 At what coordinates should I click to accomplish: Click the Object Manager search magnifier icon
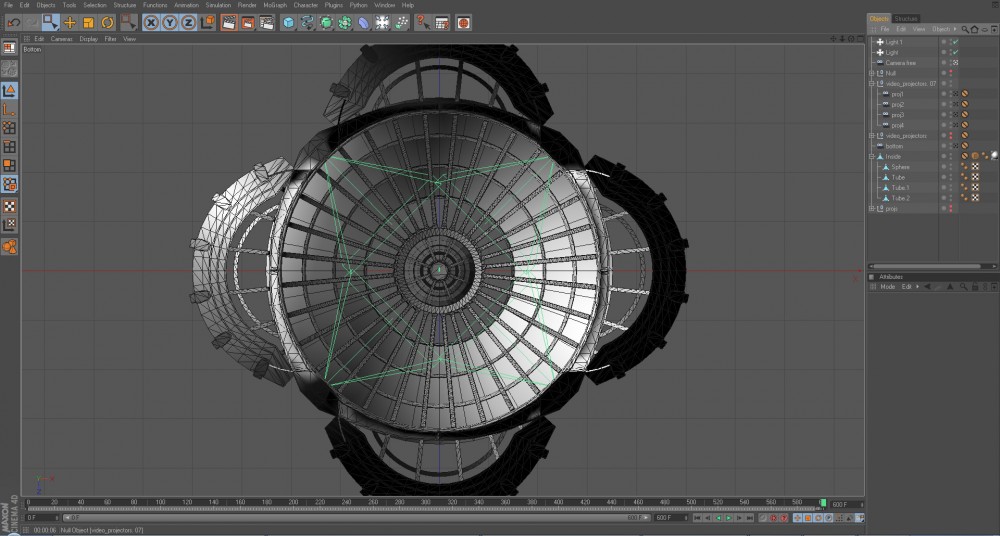(x=965, y=29)
